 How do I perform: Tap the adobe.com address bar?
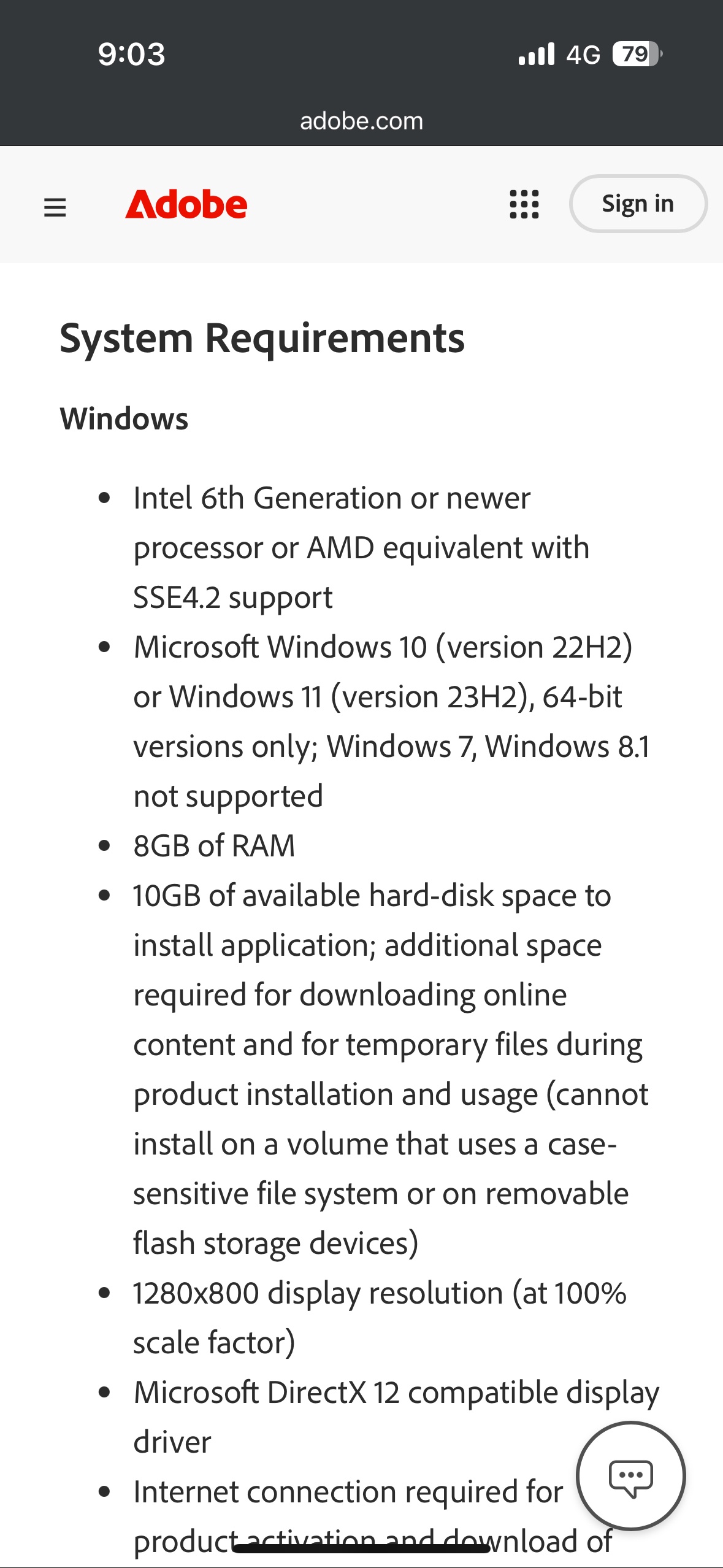click(x=361, y=121)
